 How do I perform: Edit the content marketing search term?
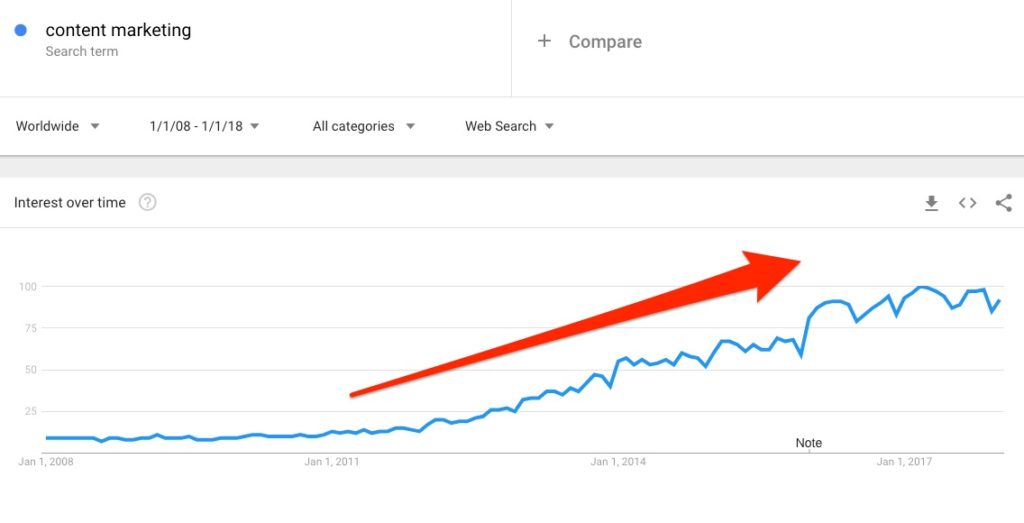[x=118, y=30]
